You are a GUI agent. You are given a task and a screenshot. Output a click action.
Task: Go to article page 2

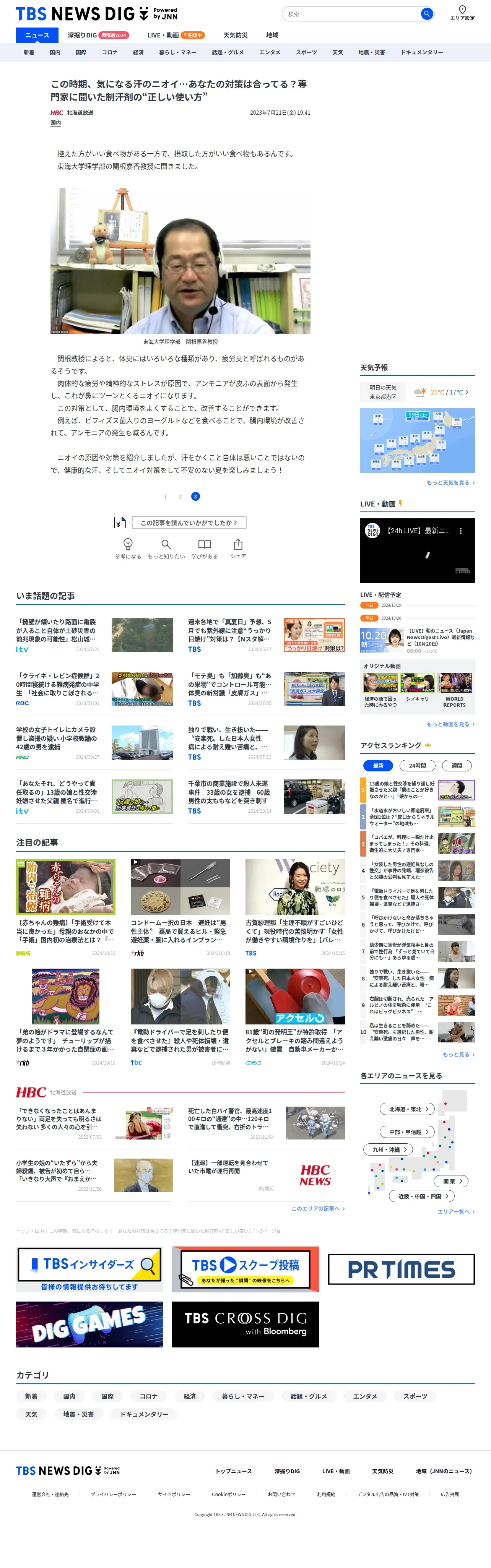180,496
